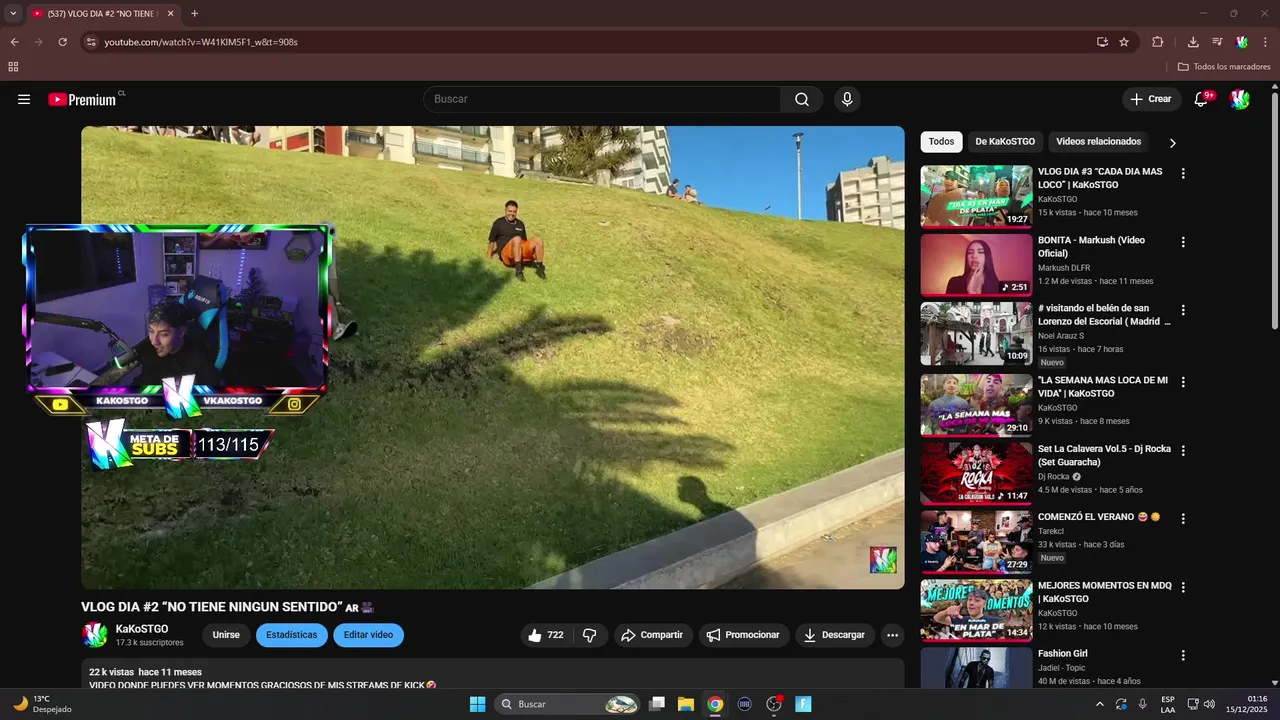
Task: Click the site info icon in address bar
Action: click(91, 42)
